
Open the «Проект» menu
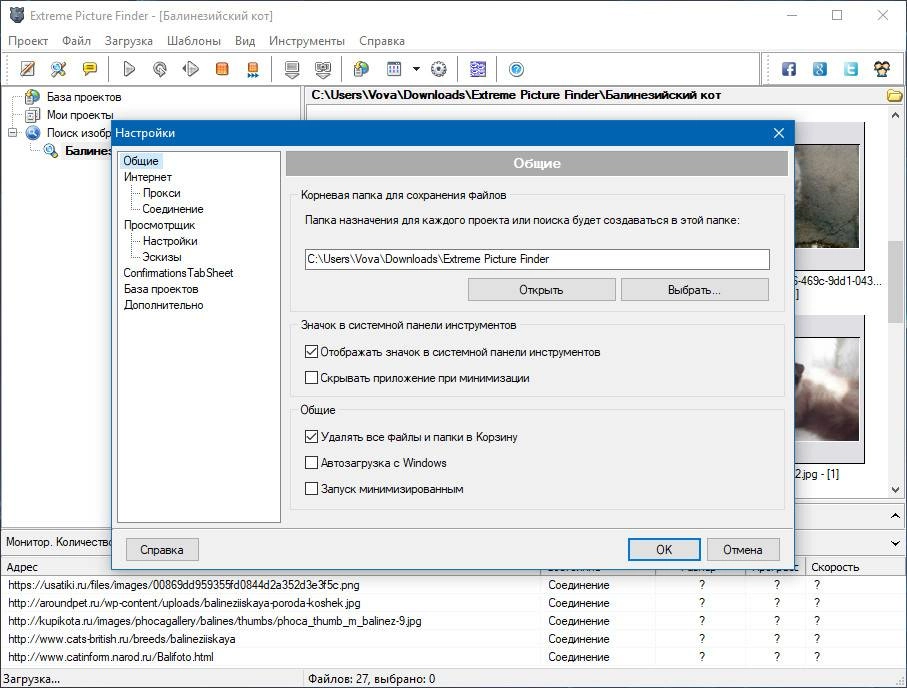coord(28,41)
